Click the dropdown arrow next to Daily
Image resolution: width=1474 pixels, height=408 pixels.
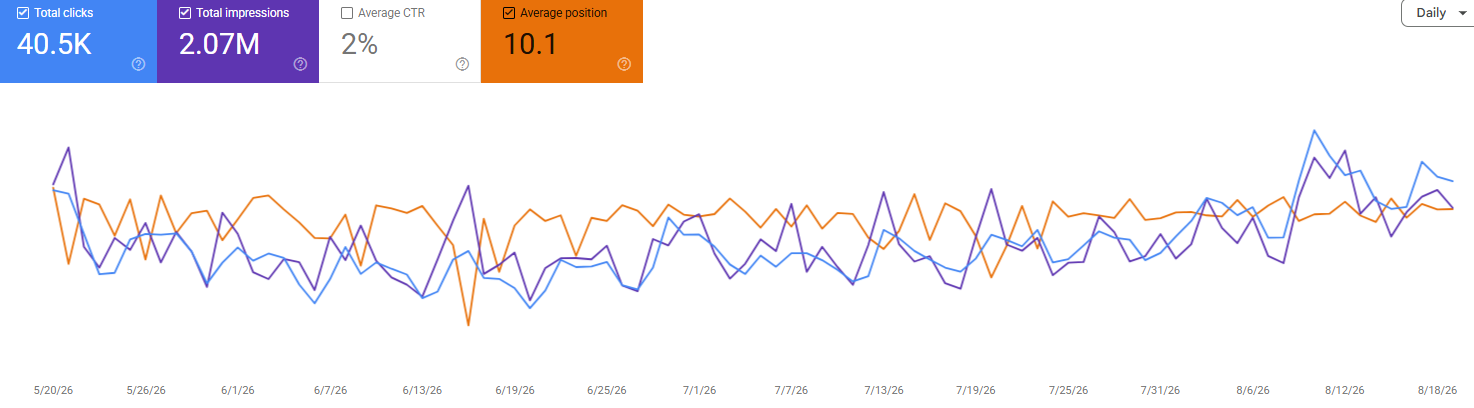point(1463,14)
